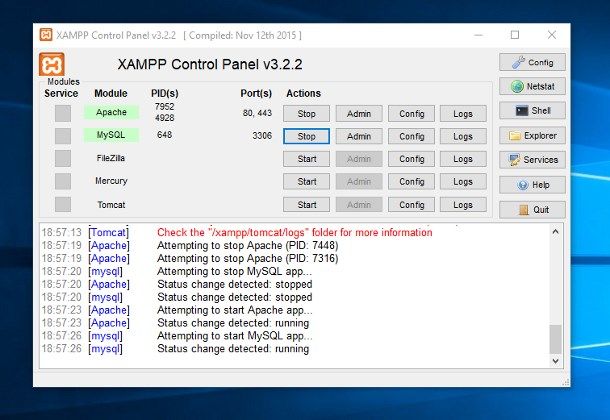Click log line Attempting to start MySQL app
Image resolution: width=610 pixels, height=420 pixels.
(x=235, y=336)
